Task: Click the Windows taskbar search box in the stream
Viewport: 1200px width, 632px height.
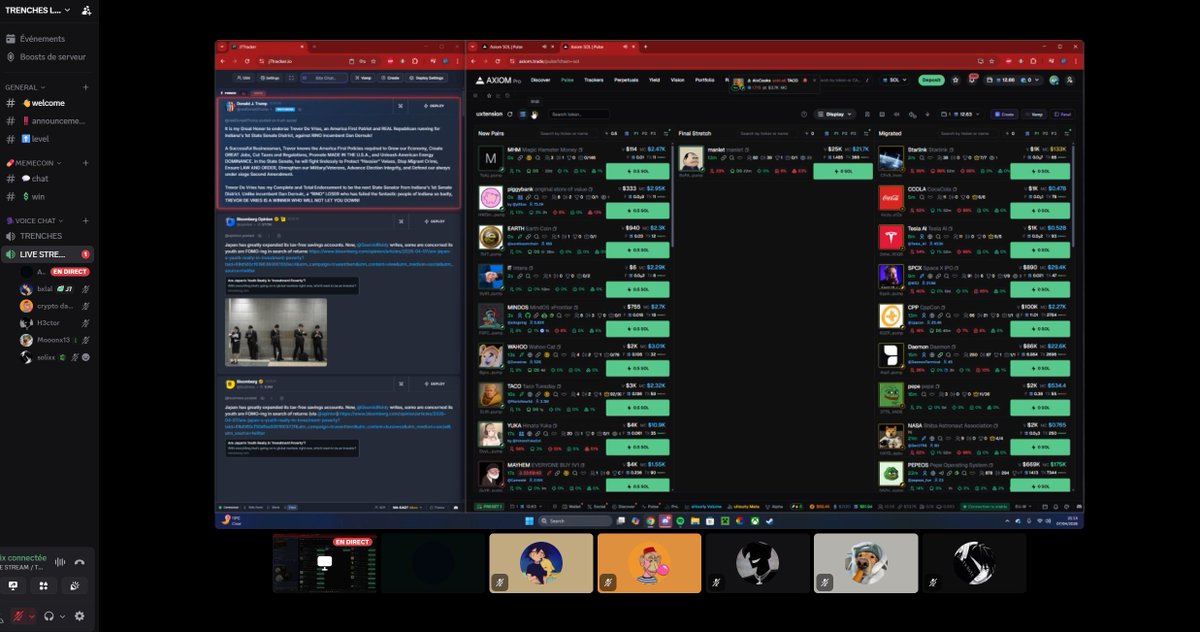Action: (573, 521)
